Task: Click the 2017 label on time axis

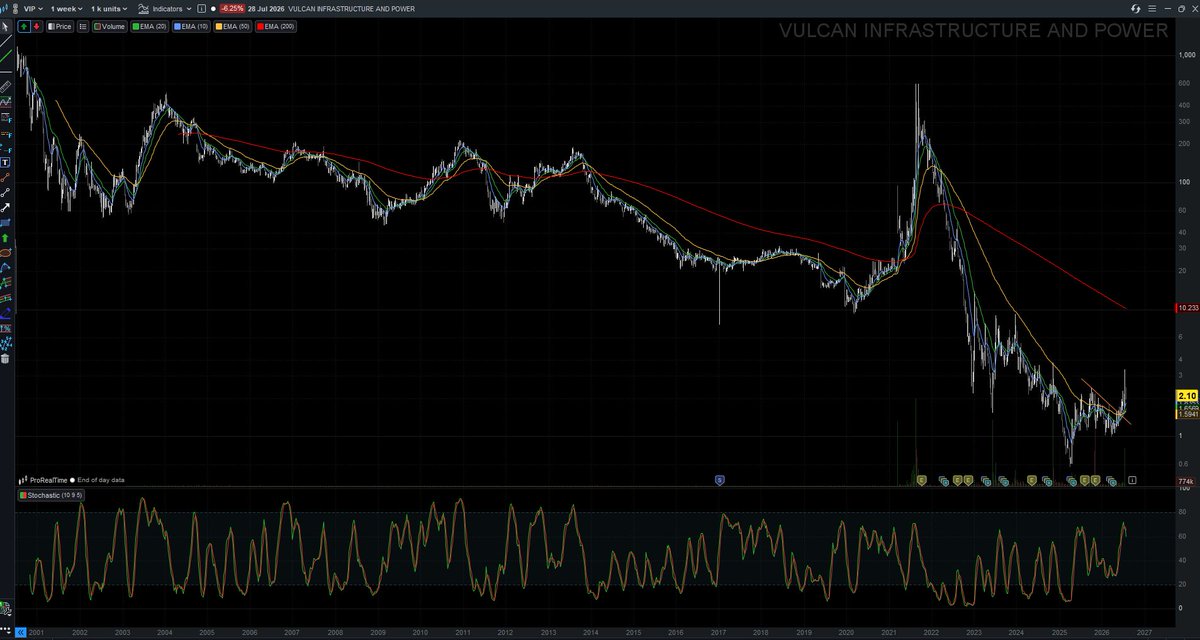Action: tap(718, 632)
